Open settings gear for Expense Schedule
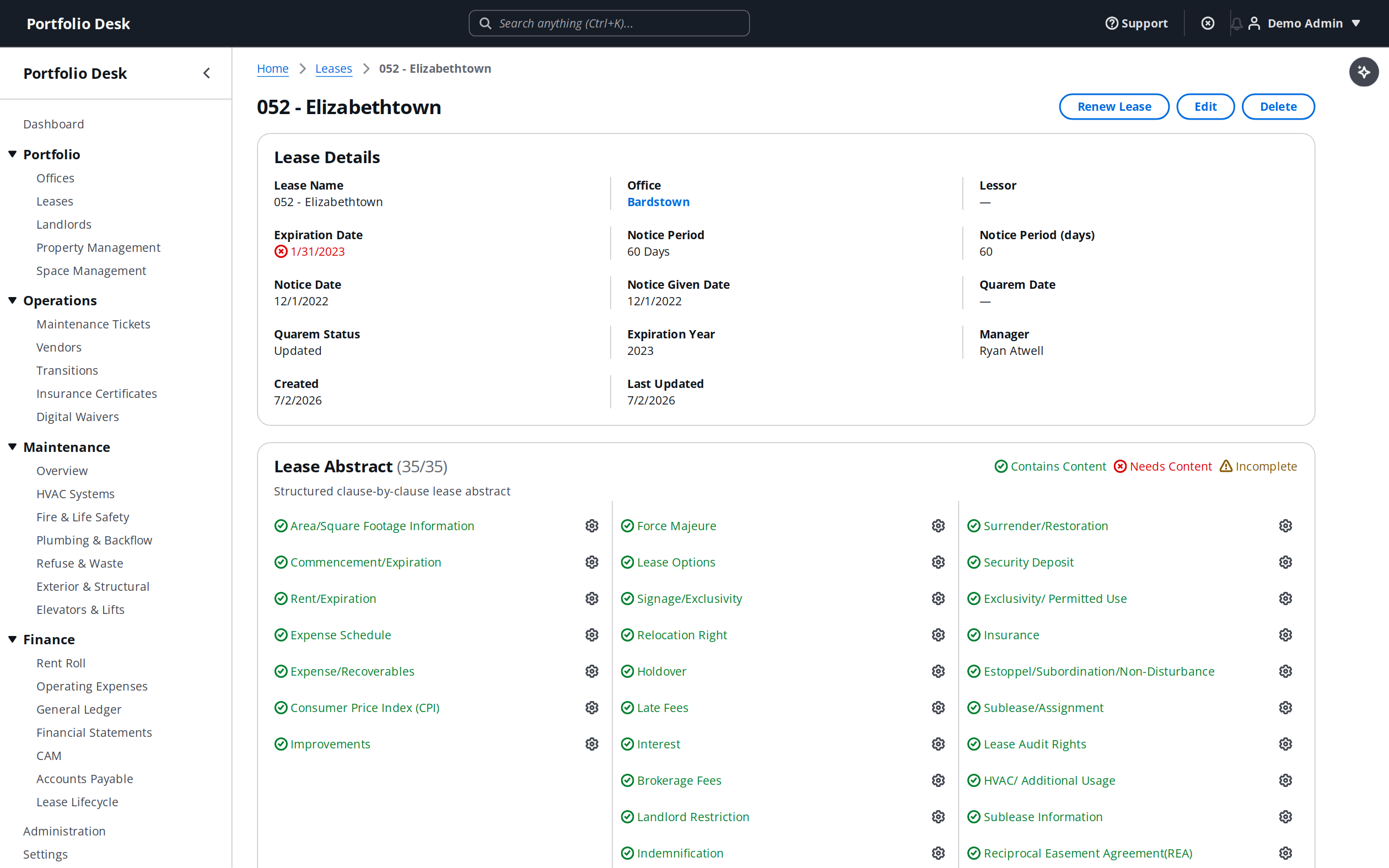This screenshot has width=1389, height=868. click(592, 635)
